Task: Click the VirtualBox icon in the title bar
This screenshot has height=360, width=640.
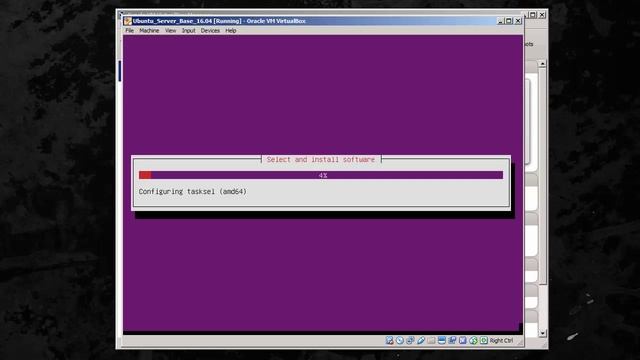Action: tap(128, 21)
